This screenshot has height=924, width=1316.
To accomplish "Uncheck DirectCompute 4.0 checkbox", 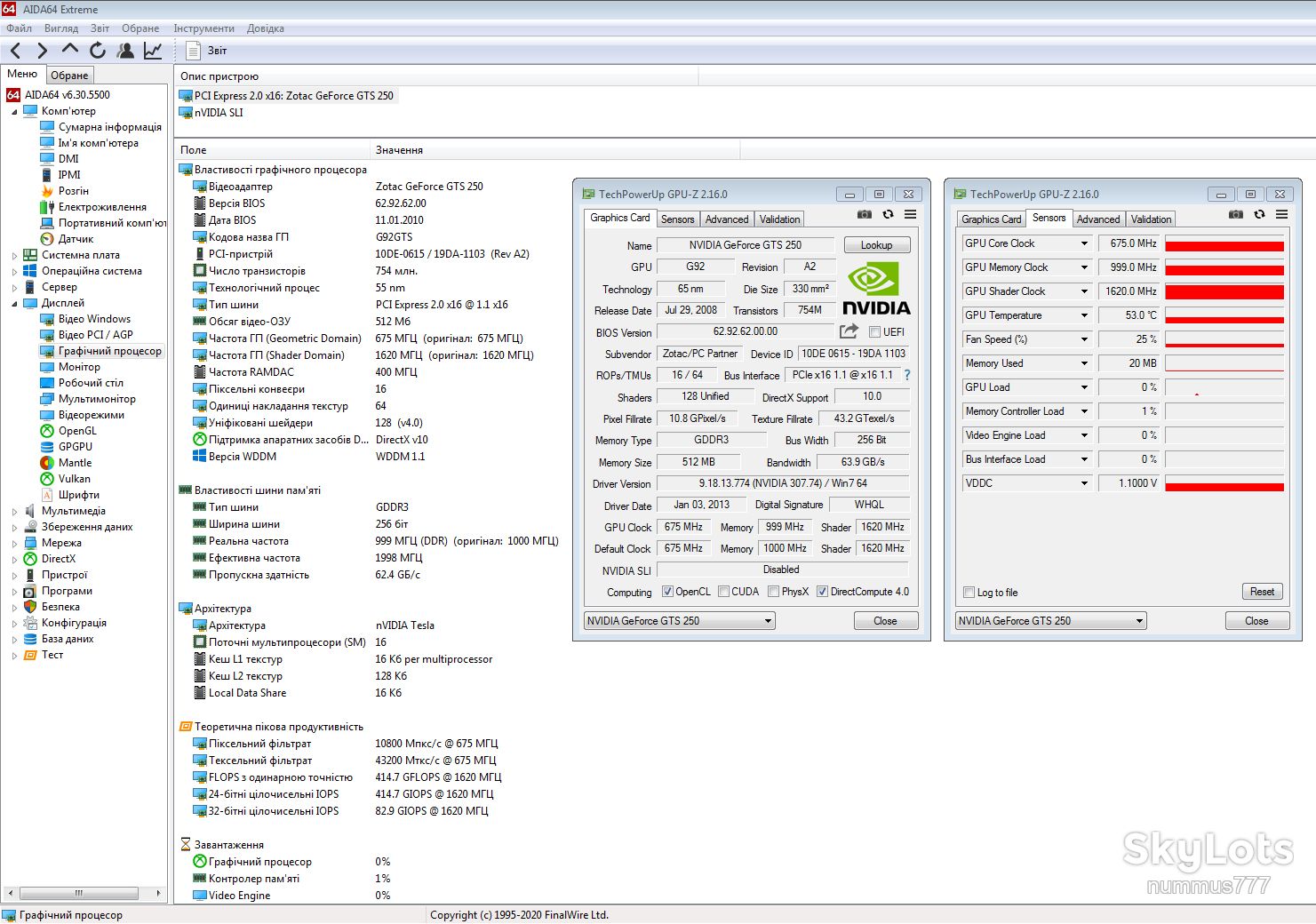I will pos(823,592).
